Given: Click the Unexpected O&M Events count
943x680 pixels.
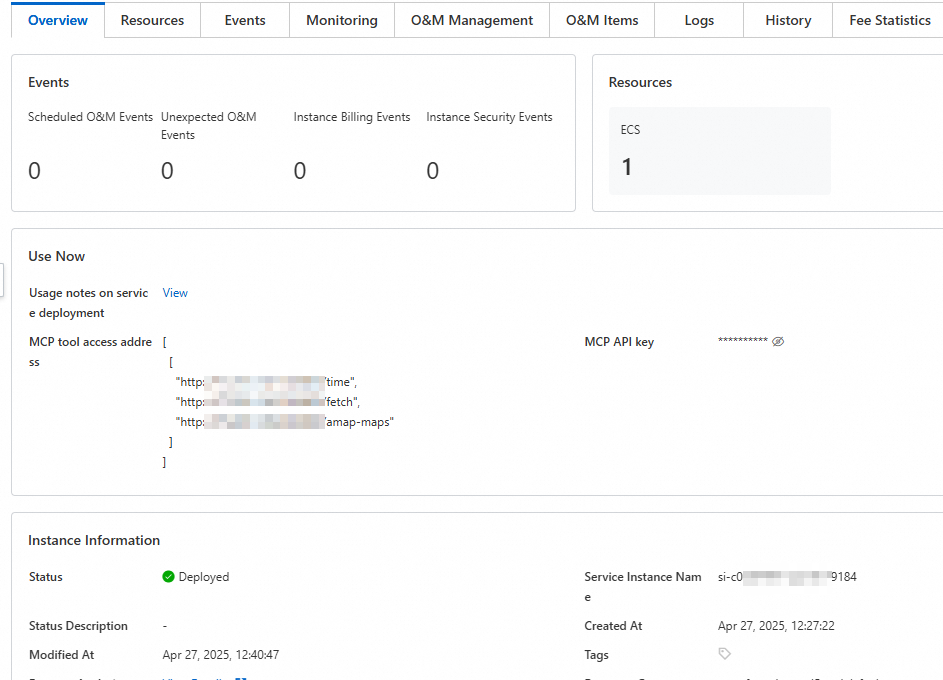Looking at the screenshot, I should 167,171.
